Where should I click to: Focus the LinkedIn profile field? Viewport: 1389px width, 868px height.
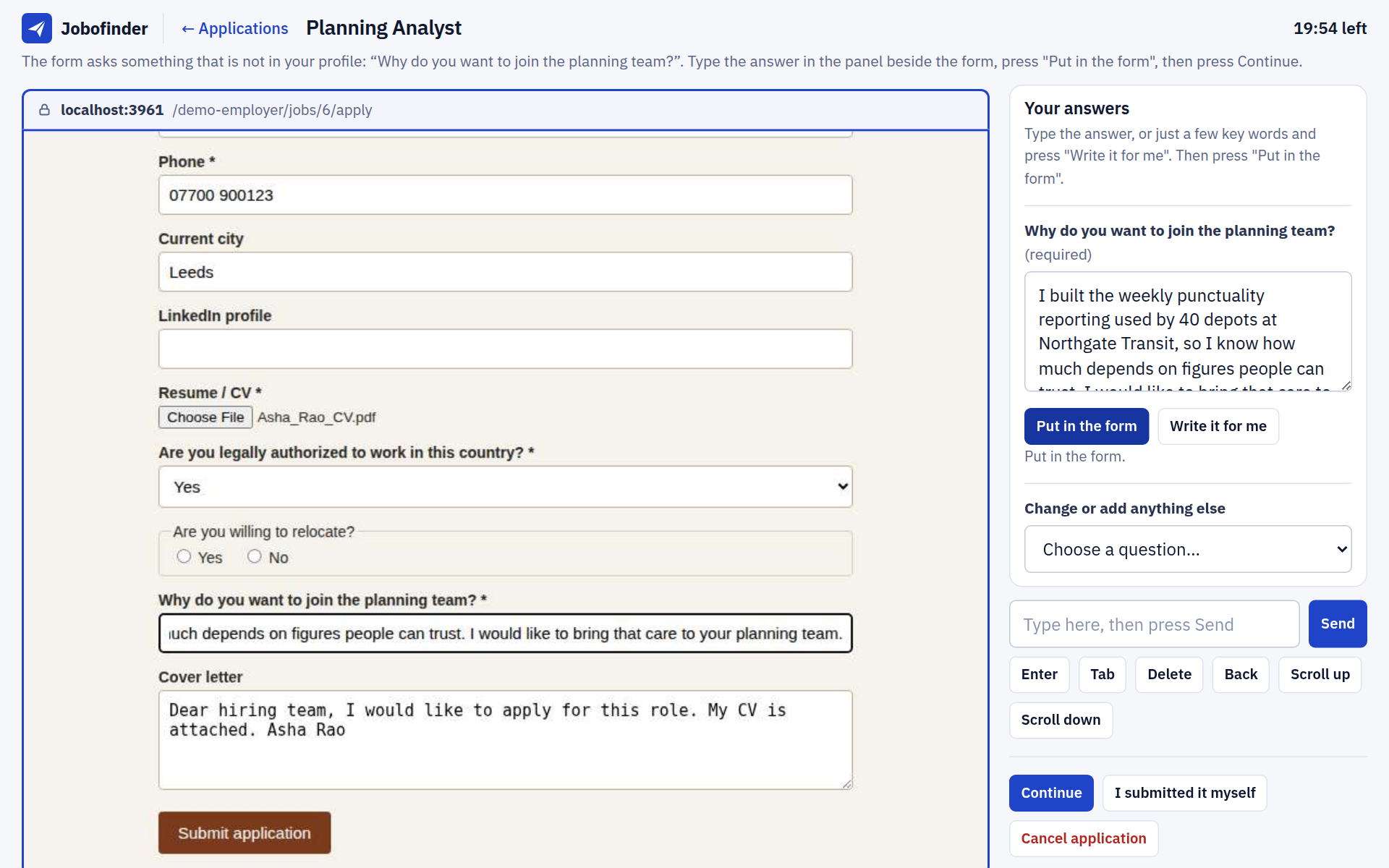505,349
